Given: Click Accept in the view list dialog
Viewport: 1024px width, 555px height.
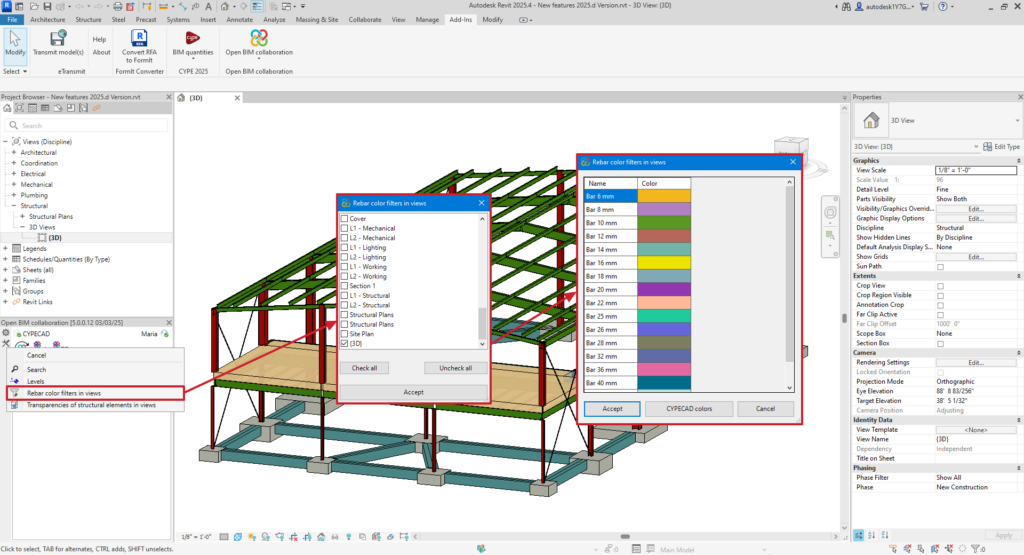Looking at the screenshot, I should click(x=413, y=392).
